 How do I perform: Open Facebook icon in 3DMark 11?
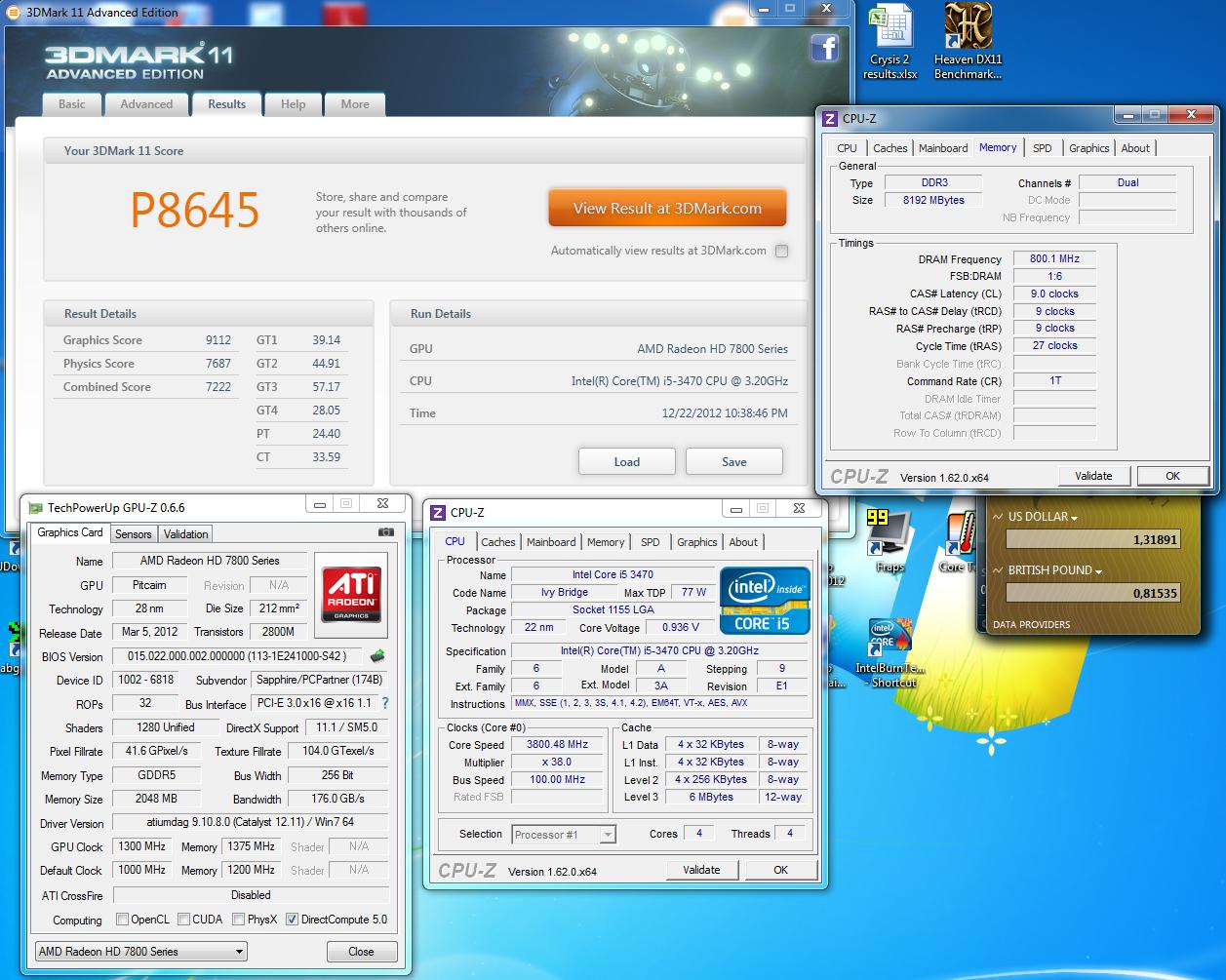pyautogui.click(x=824, y=47)
